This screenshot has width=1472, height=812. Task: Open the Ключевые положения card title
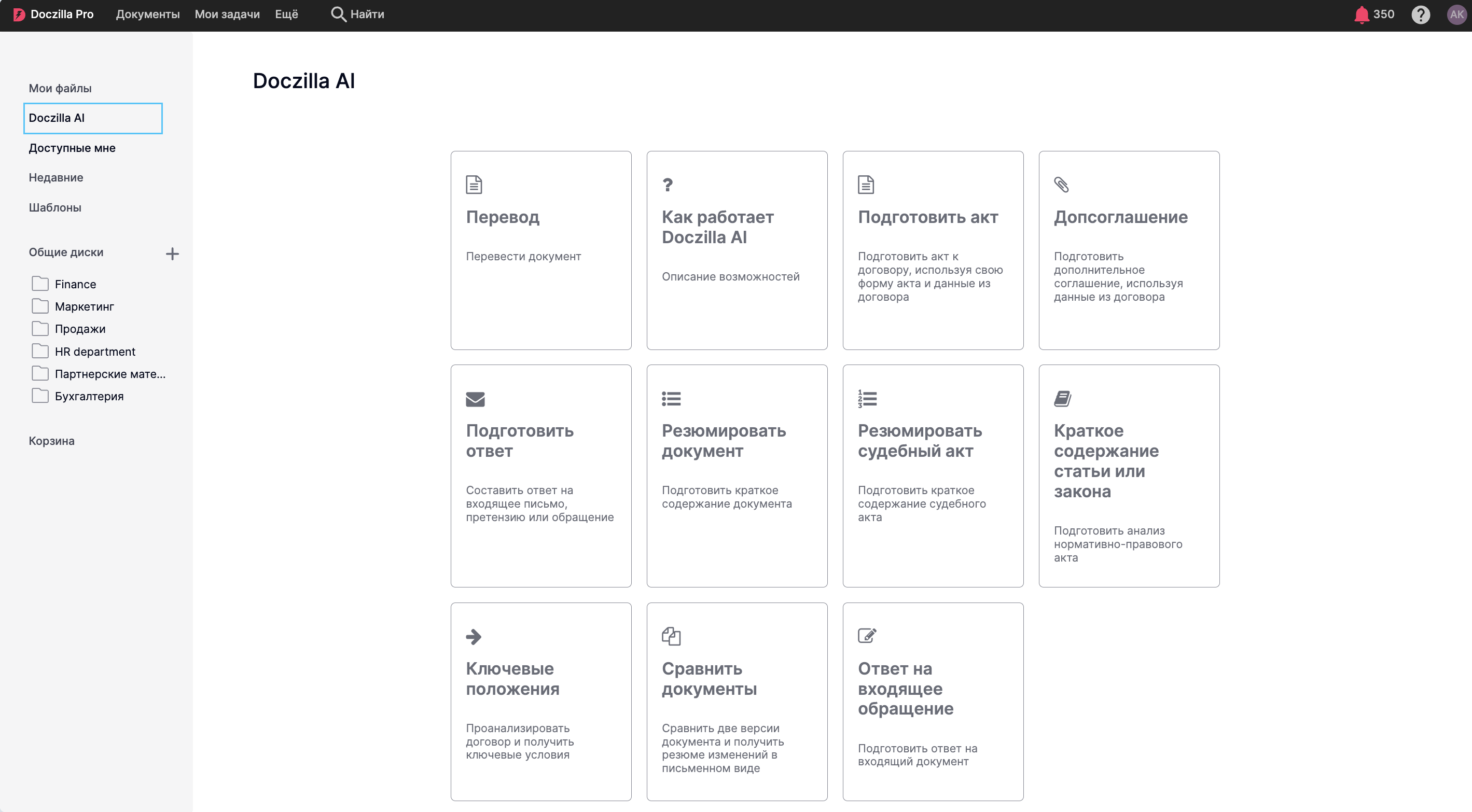tap(512, 679)
